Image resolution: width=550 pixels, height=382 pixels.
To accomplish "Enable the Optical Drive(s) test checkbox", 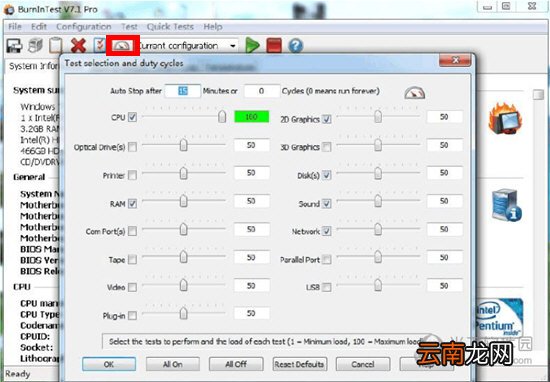I will click(x=132, y=147).
